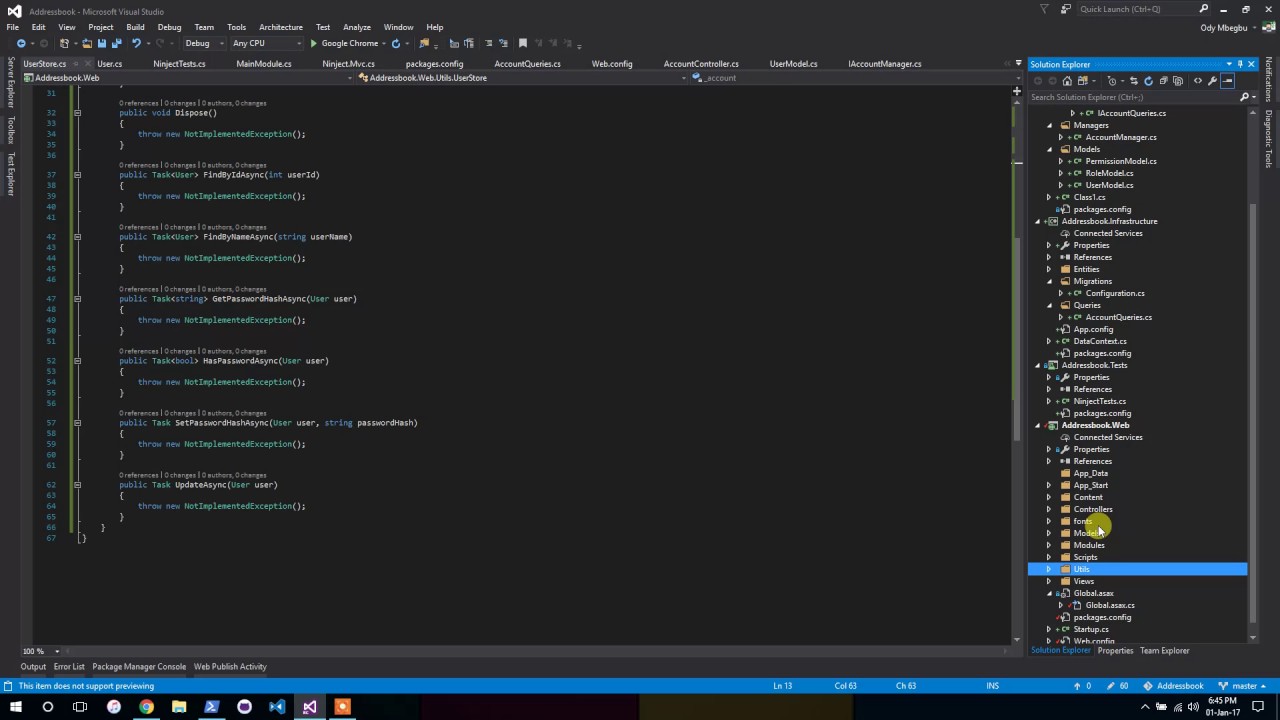Screen dimensions: 1280x720
Task: Click the Pending Changes Filter icon
Action: pos(1111,81)
